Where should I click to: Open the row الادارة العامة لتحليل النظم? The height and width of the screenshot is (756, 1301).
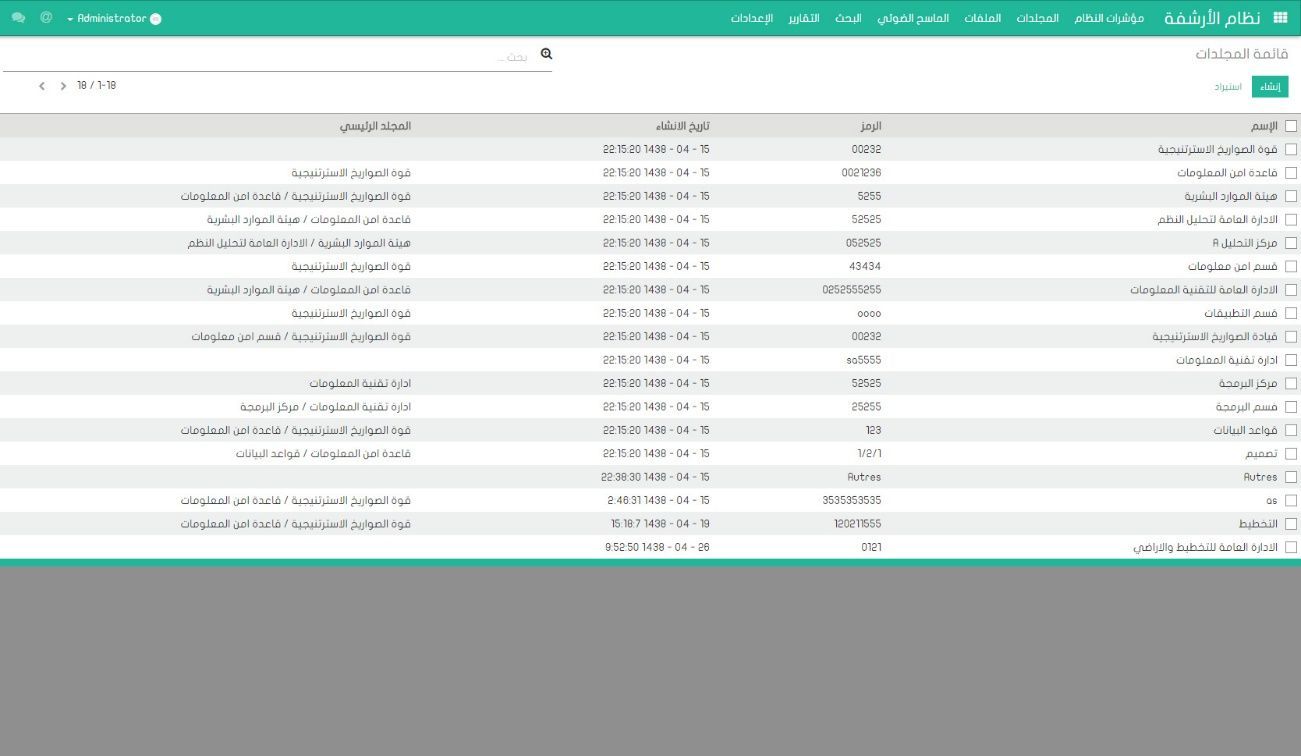click(650, 219)
